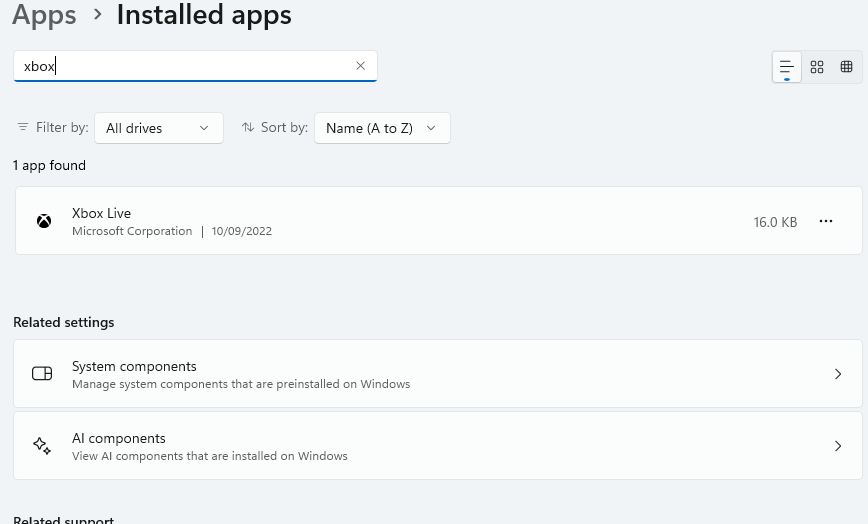
Task: Click the AI components sparkle icon
Action: (42, 445)
